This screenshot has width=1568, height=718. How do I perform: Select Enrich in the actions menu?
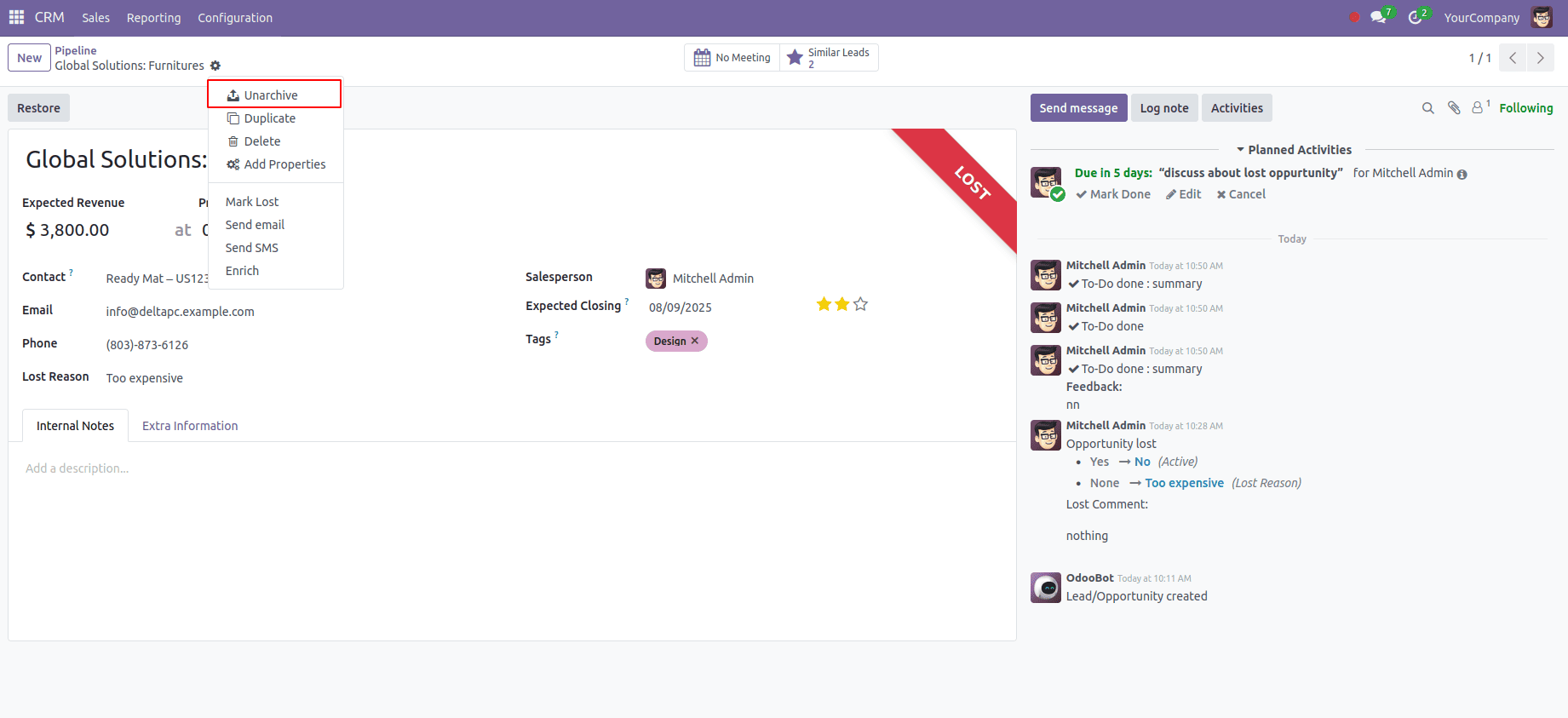point(275,271)
